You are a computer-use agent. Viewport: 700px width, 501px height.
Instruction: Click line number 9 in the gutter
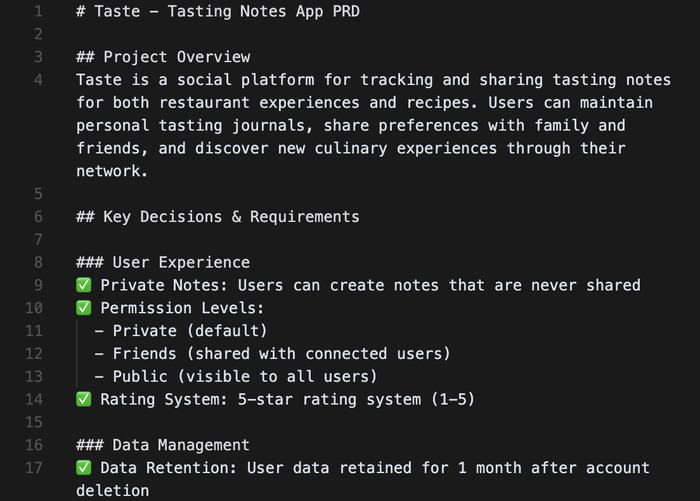coord(38,285)
